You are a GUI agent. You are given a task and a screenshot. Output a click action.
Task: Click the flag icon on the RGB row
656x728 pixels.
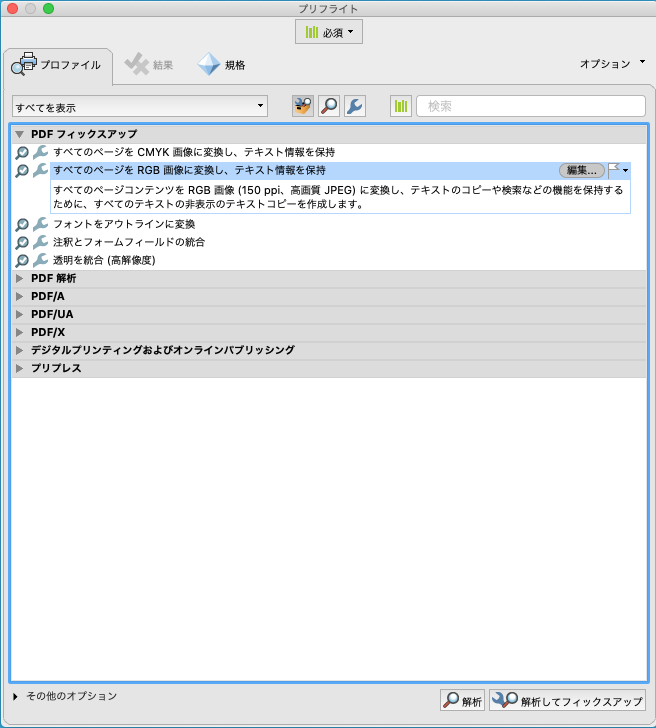coord(614,170)
